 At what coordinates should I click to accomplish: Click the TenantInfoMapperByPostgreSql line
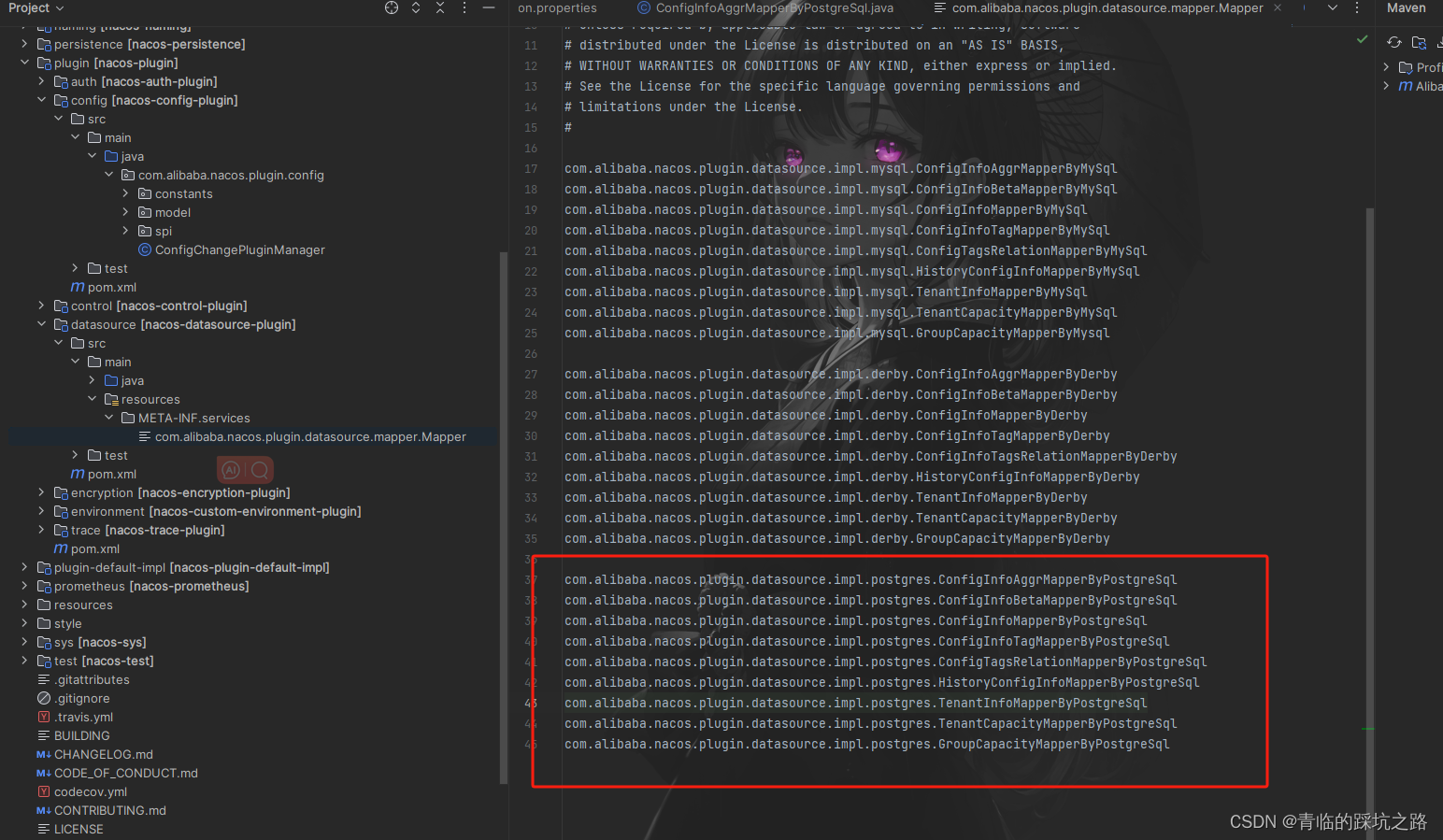point(855,703)
